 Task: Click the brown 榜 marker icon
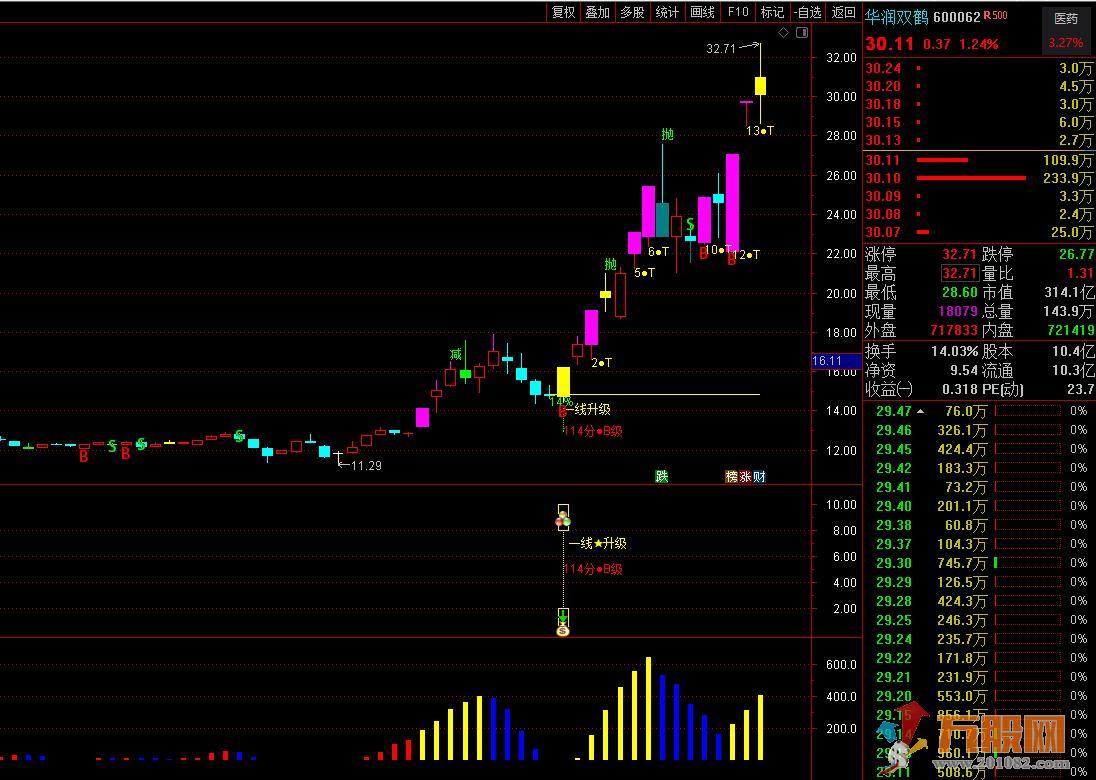click(x=732, y=477)
